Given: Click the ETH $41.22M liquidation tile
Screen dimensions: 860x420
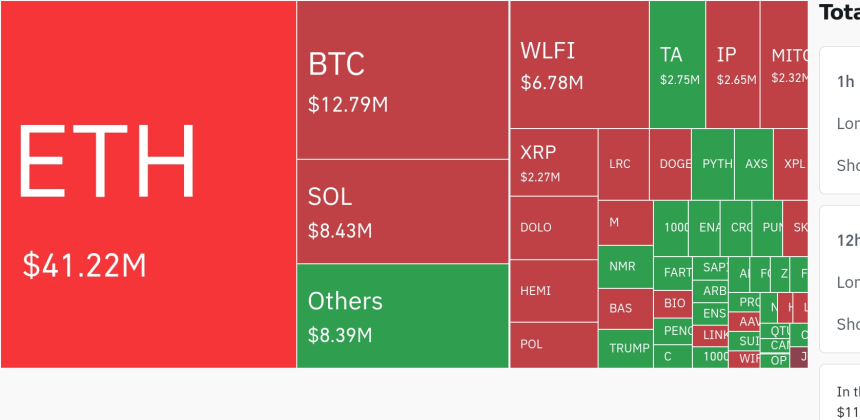Looking at the screenshot, I should coord(148,184).
